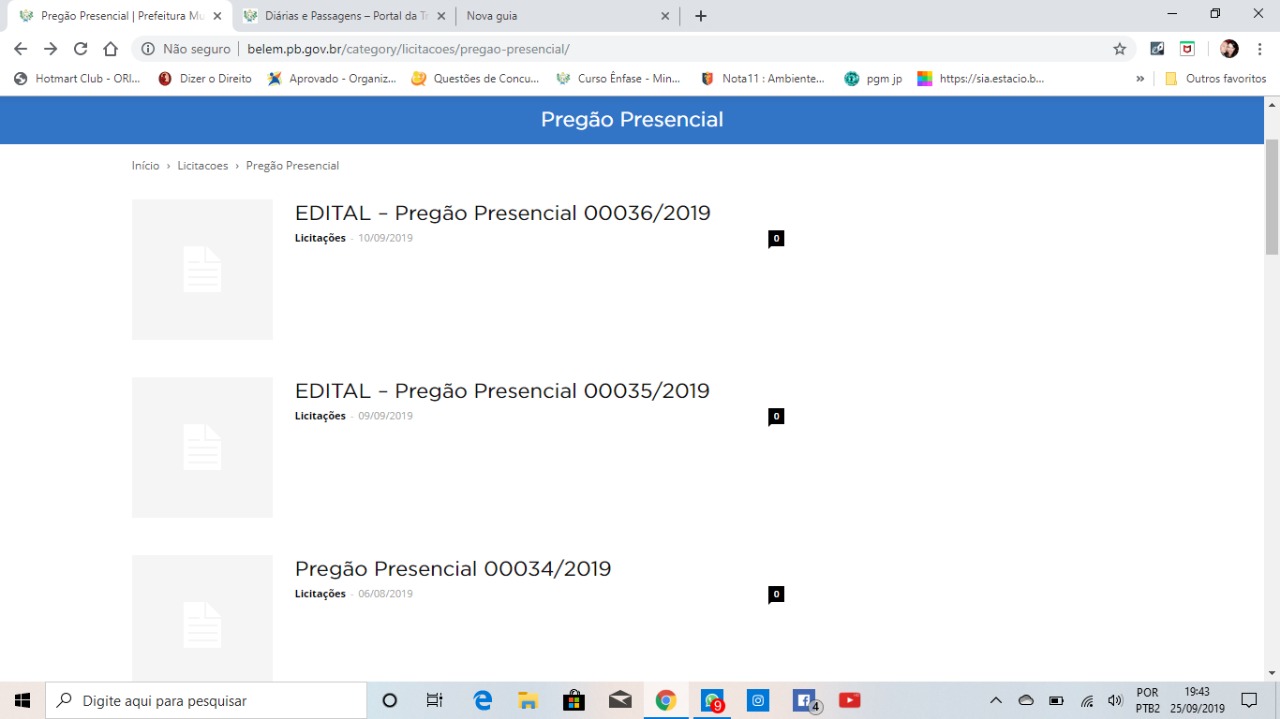Expand the hidden bookmarks overflow chevron
Screen dimensions: 1280x719
point(1140,78)
